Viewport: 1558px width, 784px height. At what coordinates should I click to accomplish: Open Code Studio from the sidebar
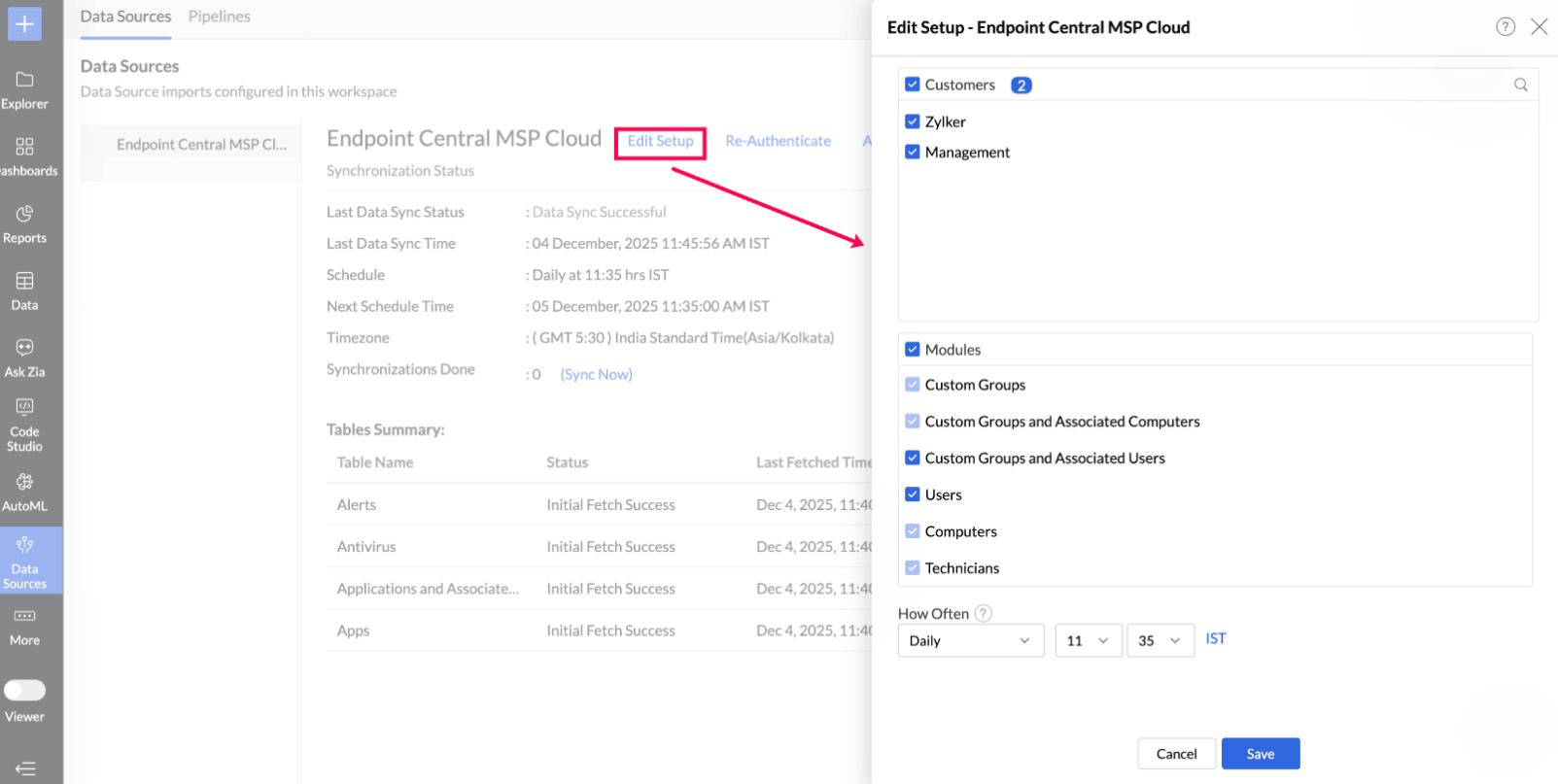point(24,425)
